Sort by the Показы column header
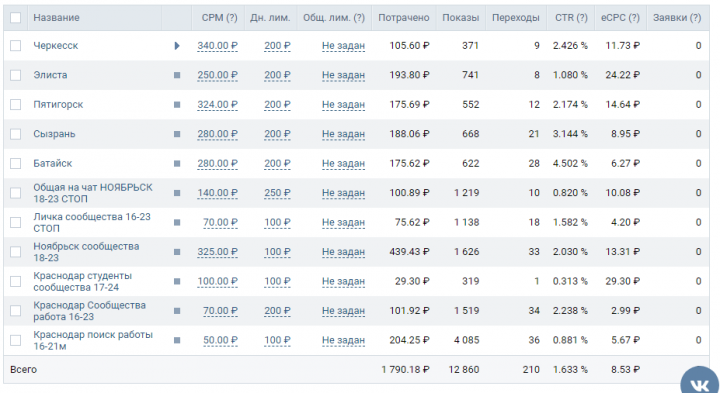Image resolution: width=720 pixels, height=393 pixels. pos(461,17)
